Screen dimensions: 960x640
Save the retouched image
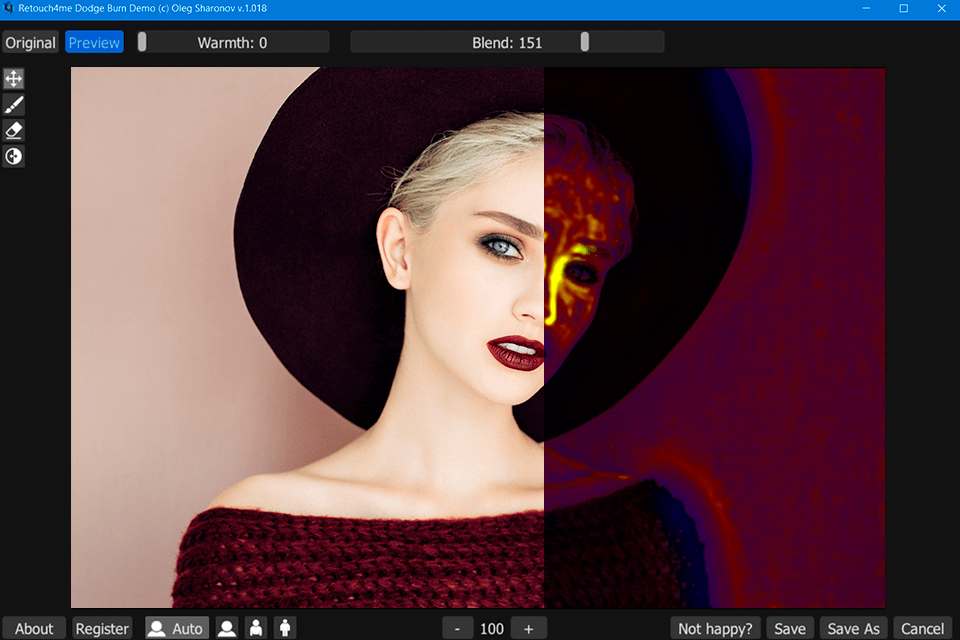[x=790, y=628]
